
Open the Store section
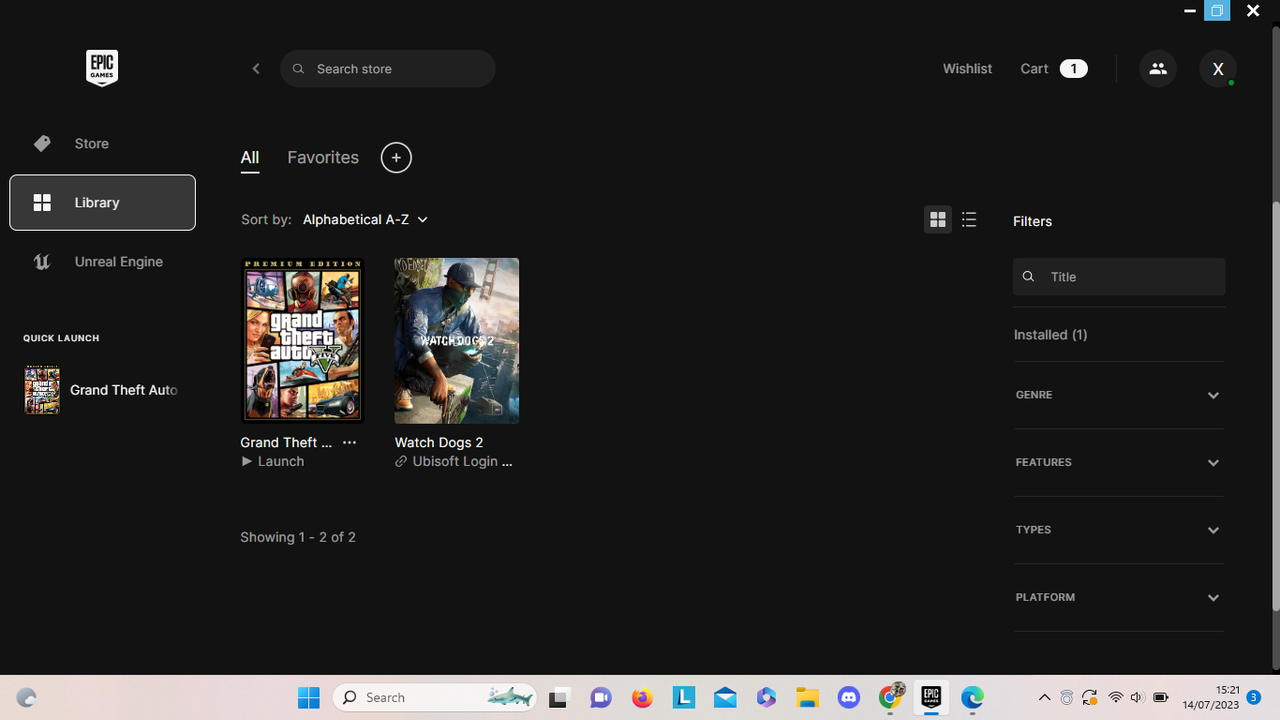point(102,143)
